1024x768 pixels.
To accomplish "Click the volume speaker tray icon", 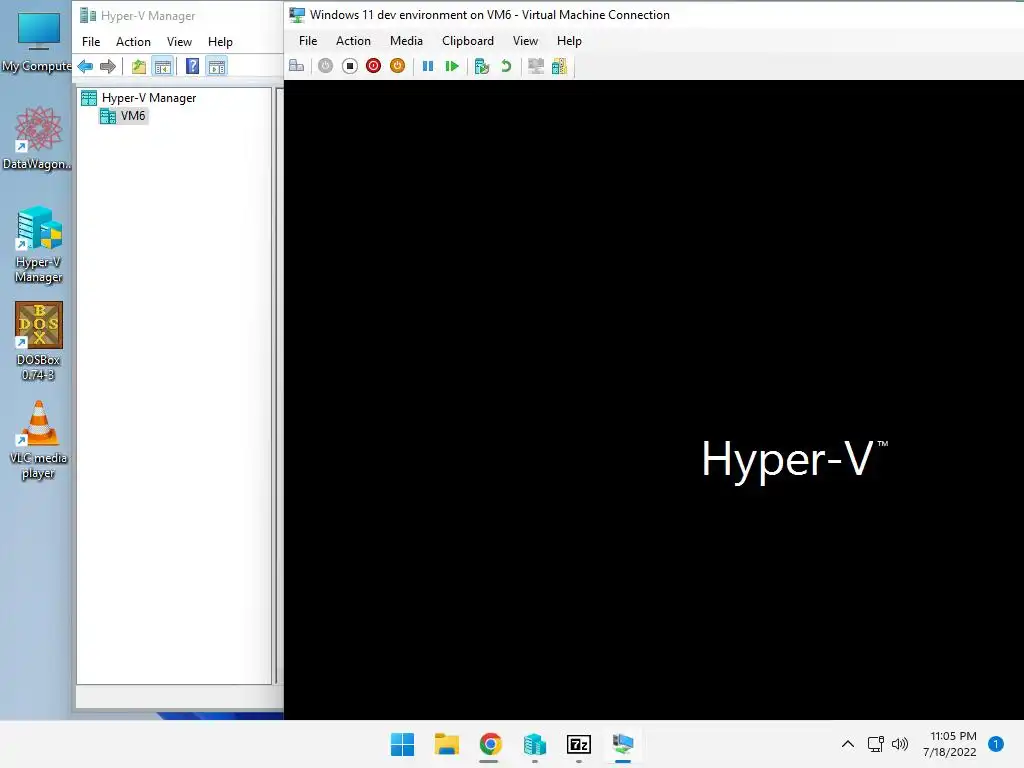I will pos(900,744).
